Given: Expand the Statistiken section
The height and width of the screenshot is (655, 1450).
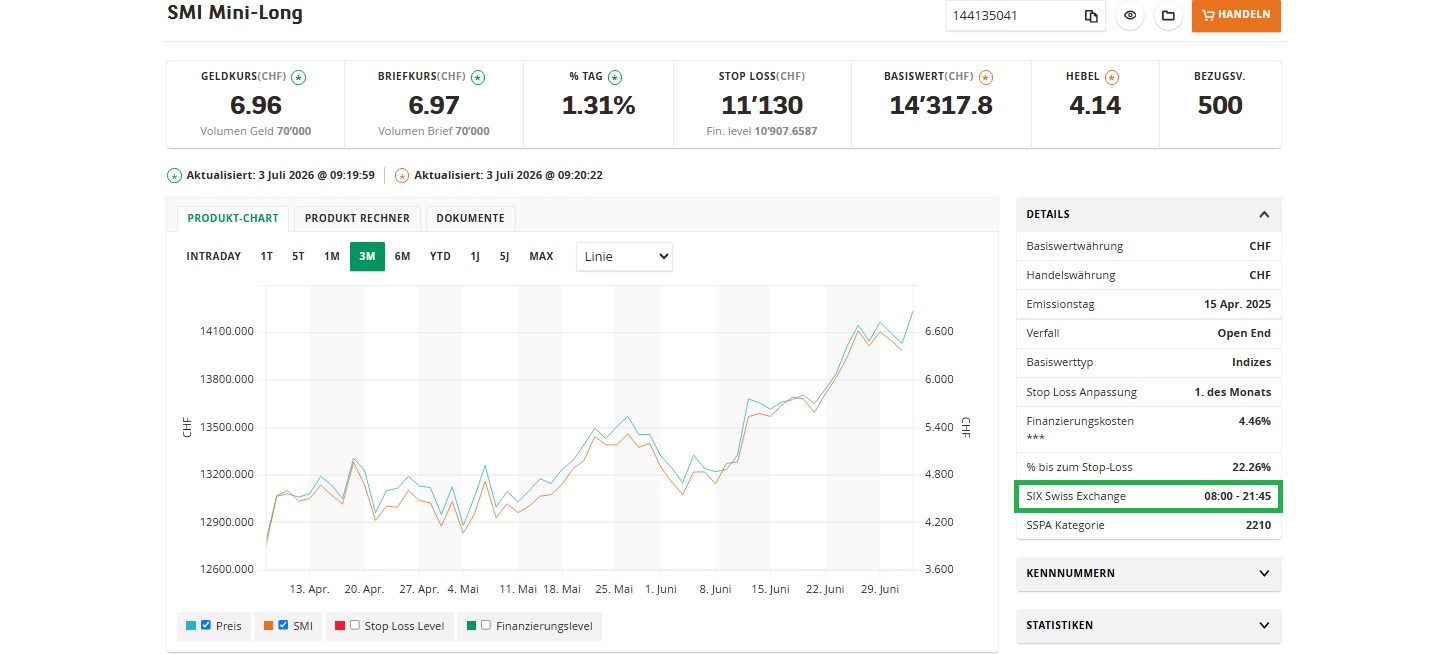Looking at the screenshot, I should point(1148,625).
